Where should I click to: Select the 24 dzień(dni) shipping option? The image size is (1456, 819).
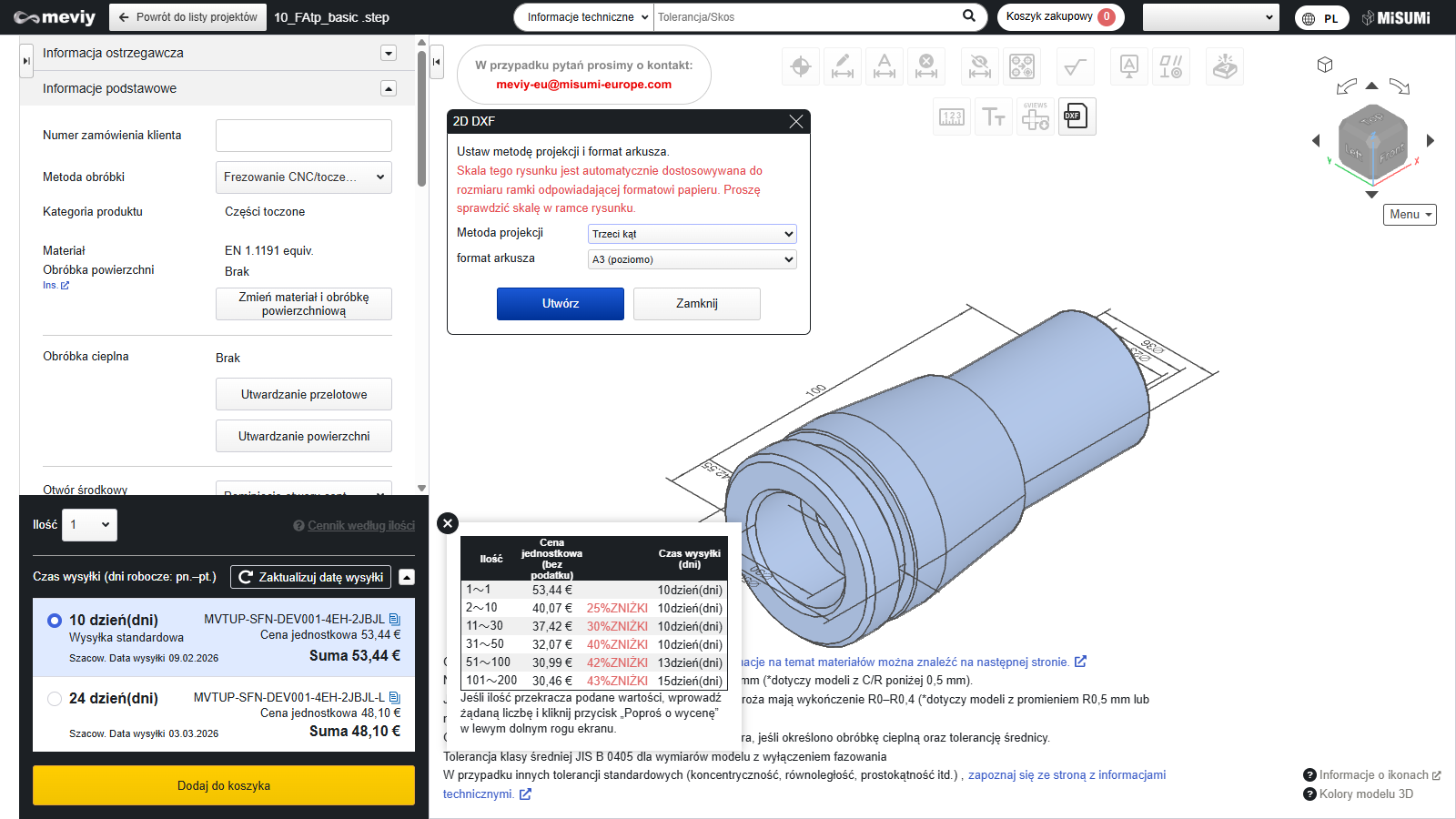pyautogui.click(x=55, y=699)
